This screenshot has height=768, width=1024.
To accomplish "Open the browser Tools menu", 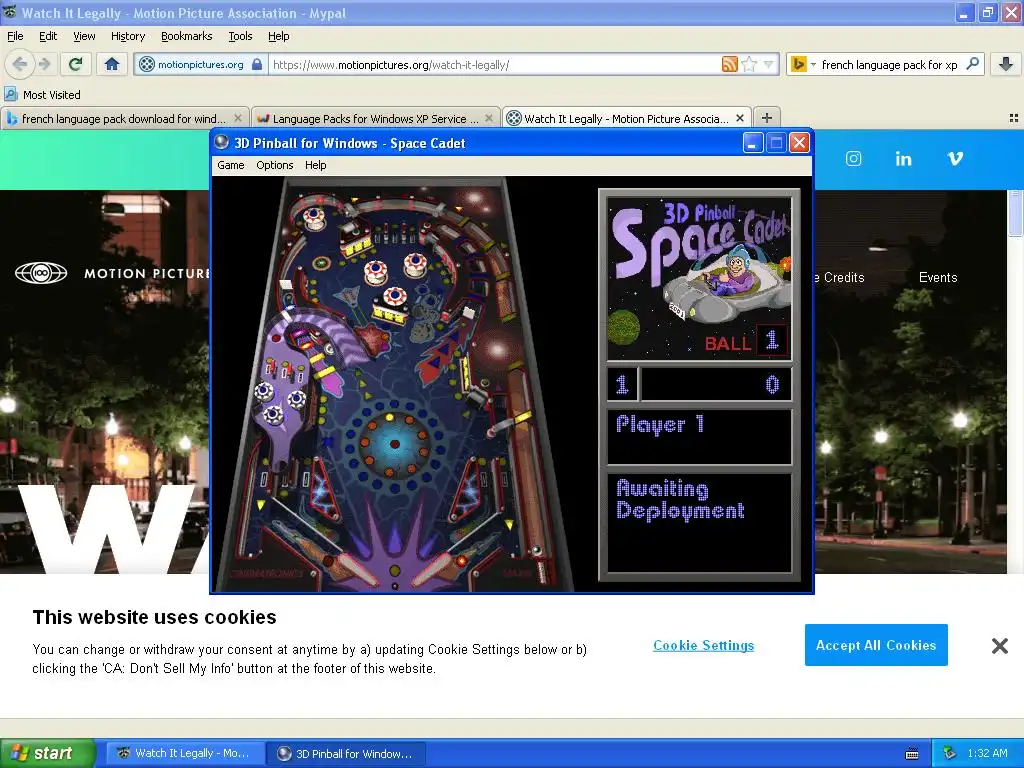I will (240, 36).
